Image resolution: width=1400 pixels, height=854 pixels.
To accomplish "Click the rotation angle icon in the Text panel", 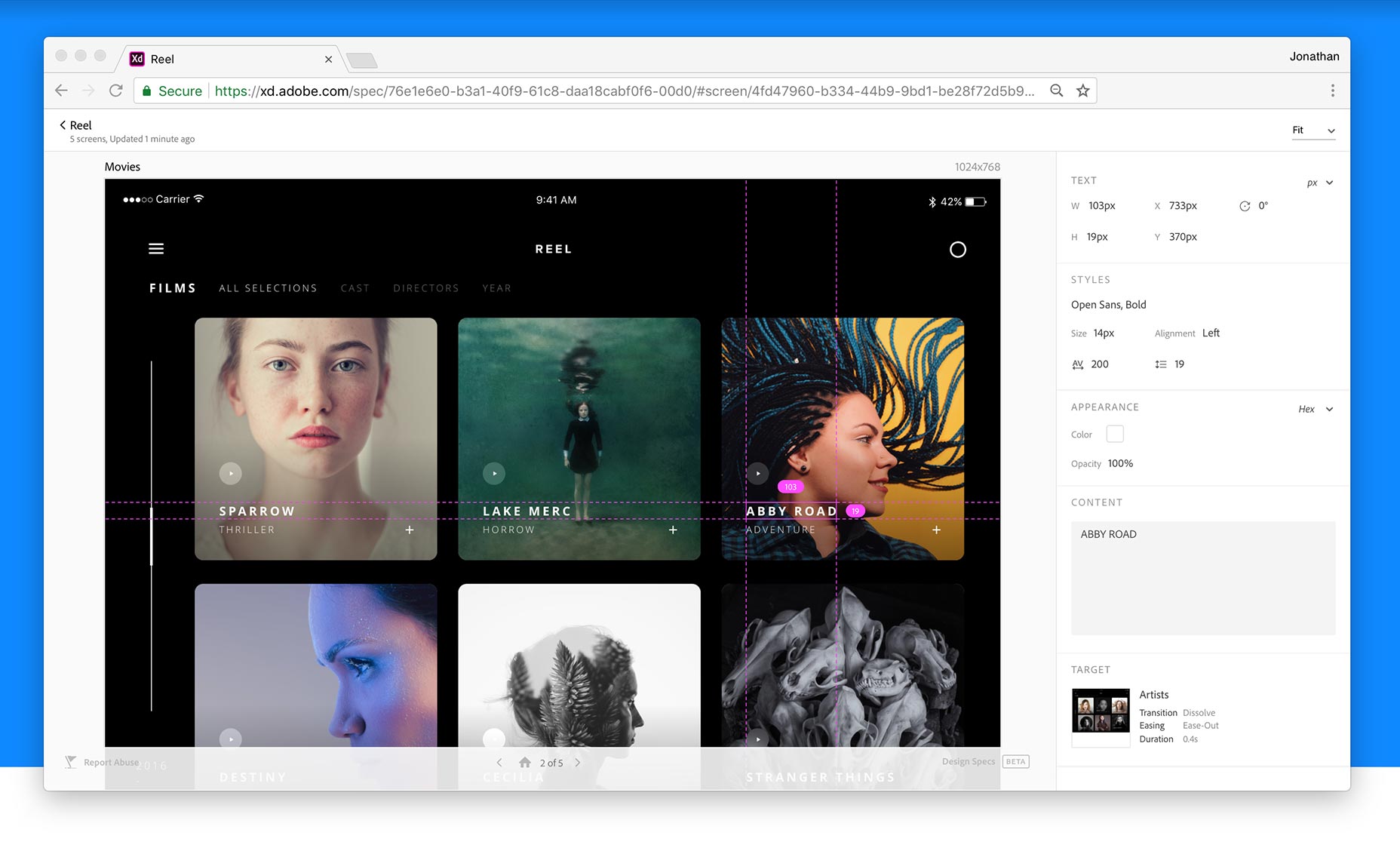I will [x=1244, y=205].
